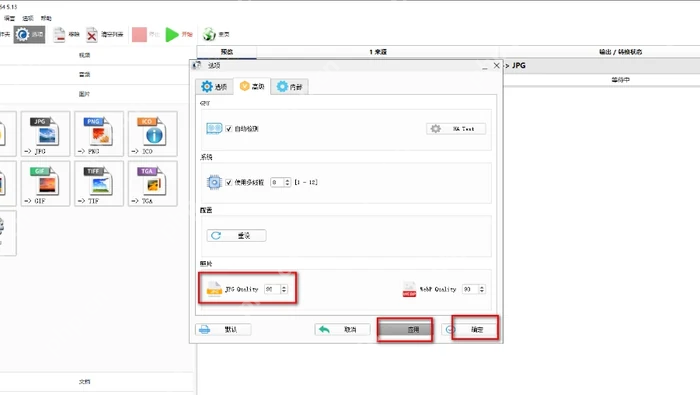
Task: Click the WebP file icon beside WebP Quality
Action: point(409,289)
